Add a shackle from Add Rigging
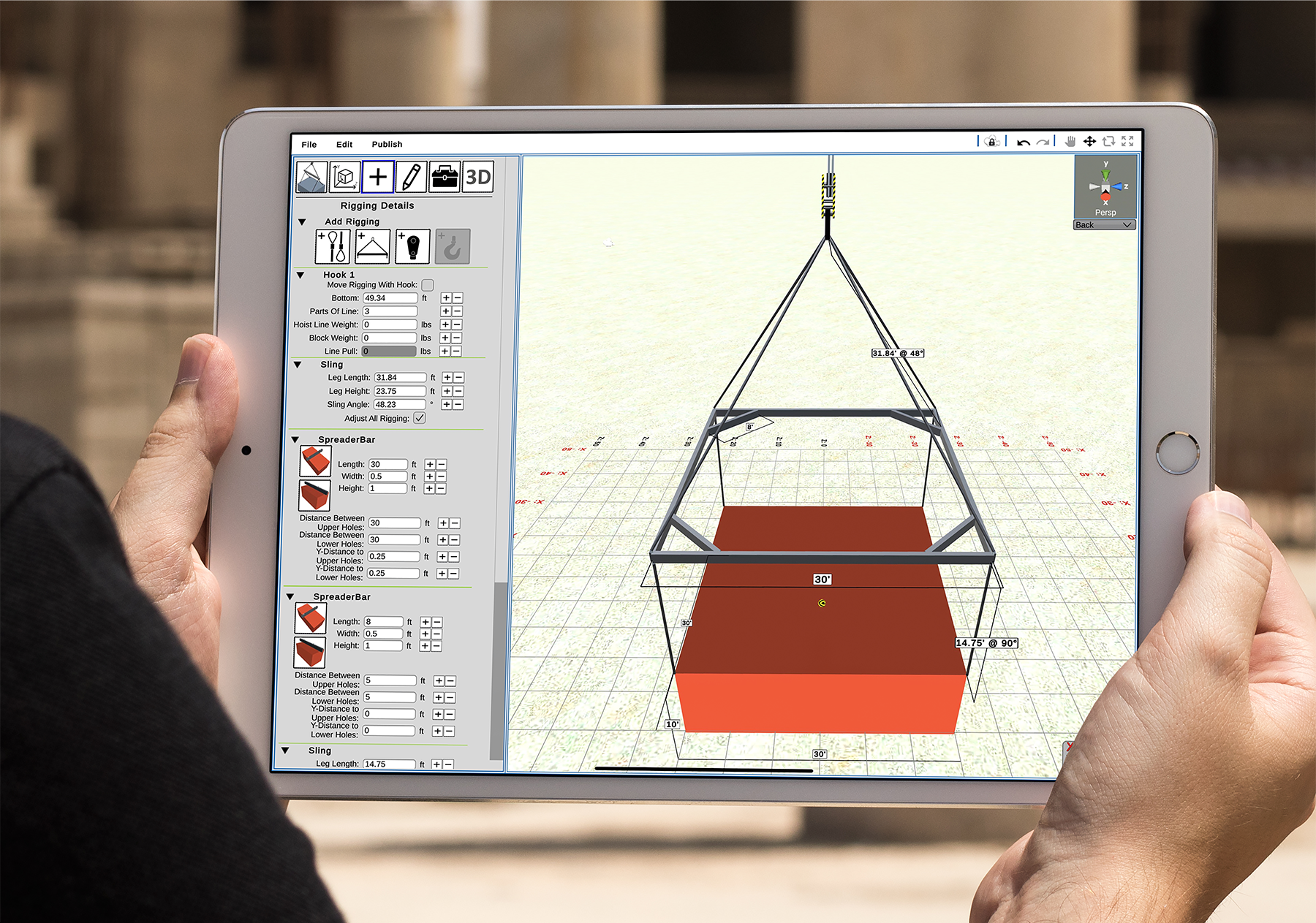This screenshot has height=923, width=1316. [x=412, y=246]
